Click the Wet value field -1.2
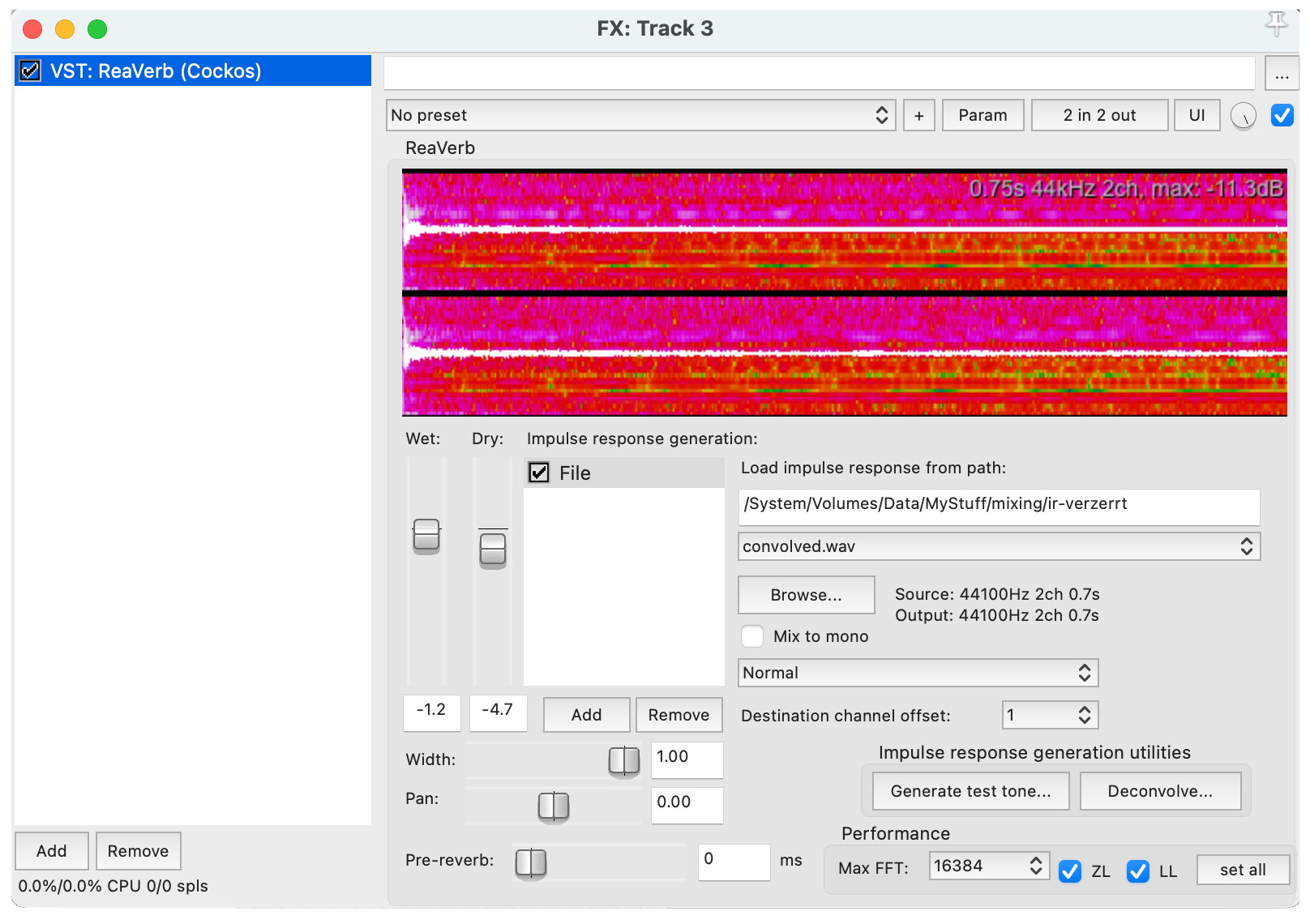Image resolution: width=1310 pixels, height=924 pixels. (x=432, y=712)
